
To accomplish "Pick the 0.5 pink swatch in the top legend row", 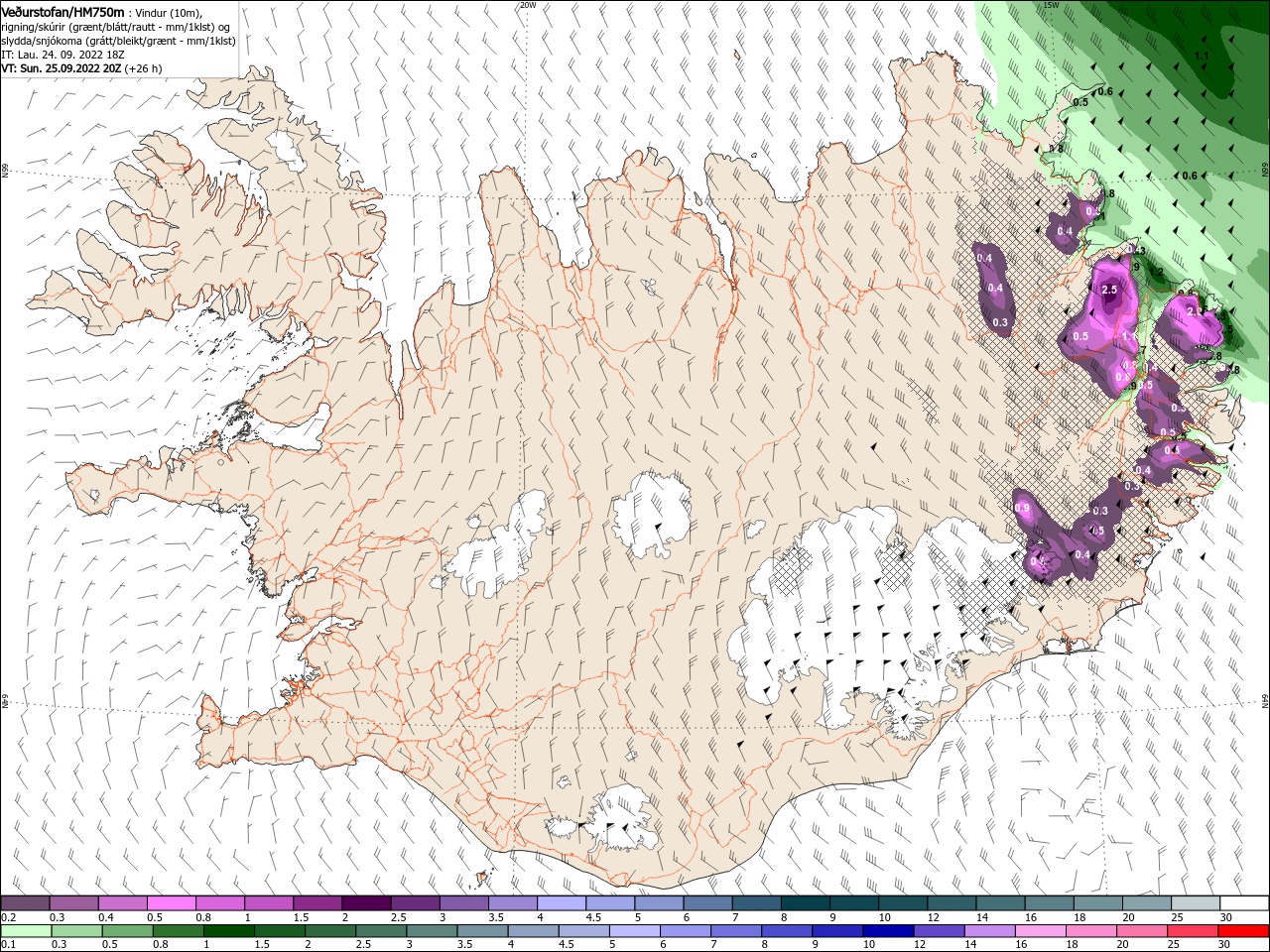I will point(171,903).
